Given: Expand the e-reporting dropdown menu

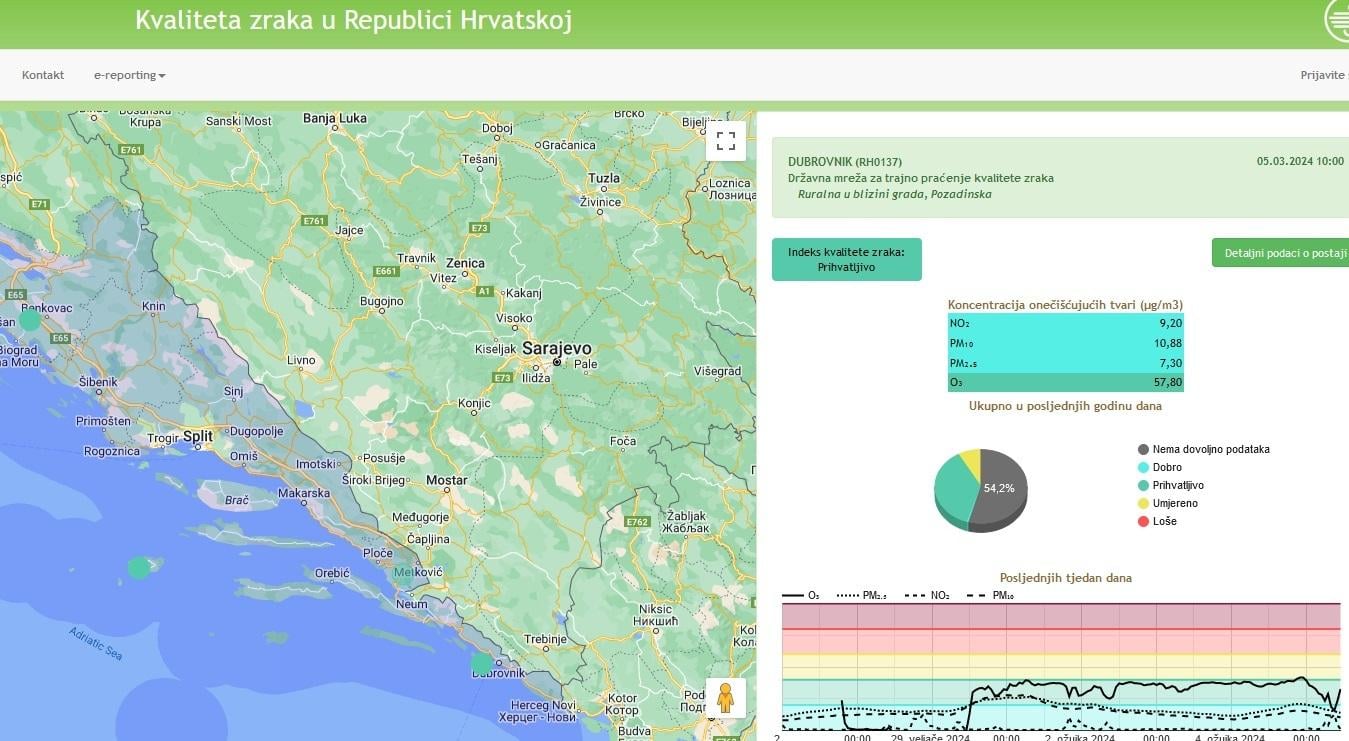Looking at the screenshot, I should [x=129, y=75].
